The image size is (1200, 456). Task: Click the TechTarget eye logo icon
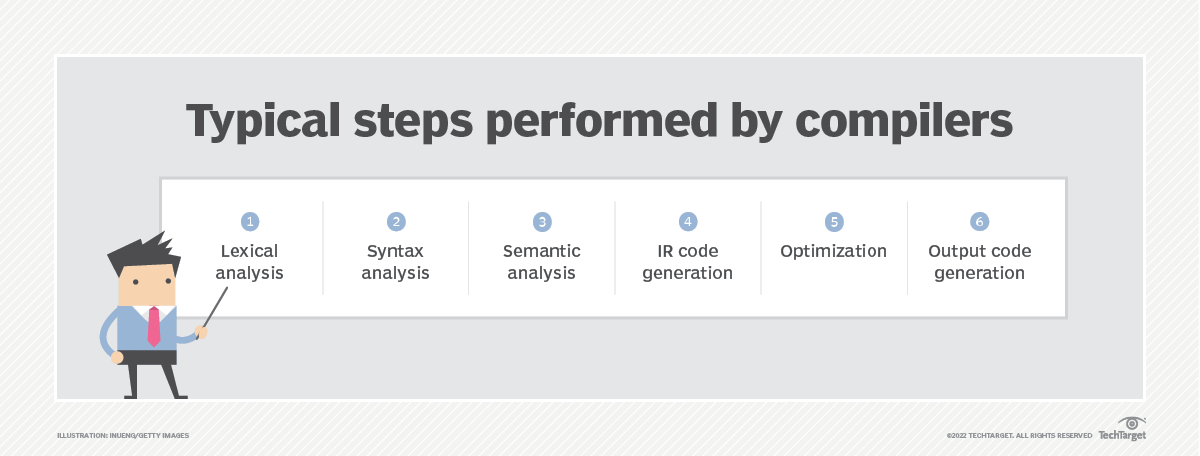1133,423
